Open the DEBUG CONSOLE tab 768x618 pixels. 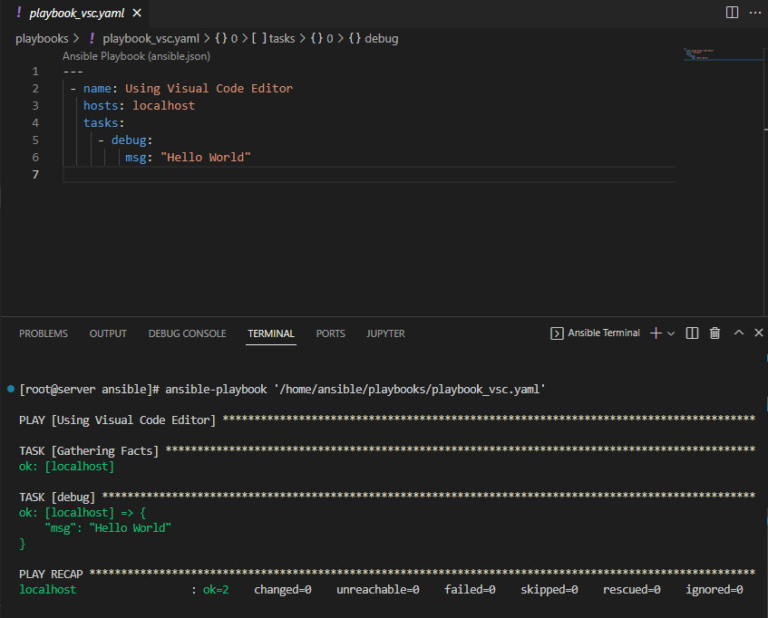point(187,333)
